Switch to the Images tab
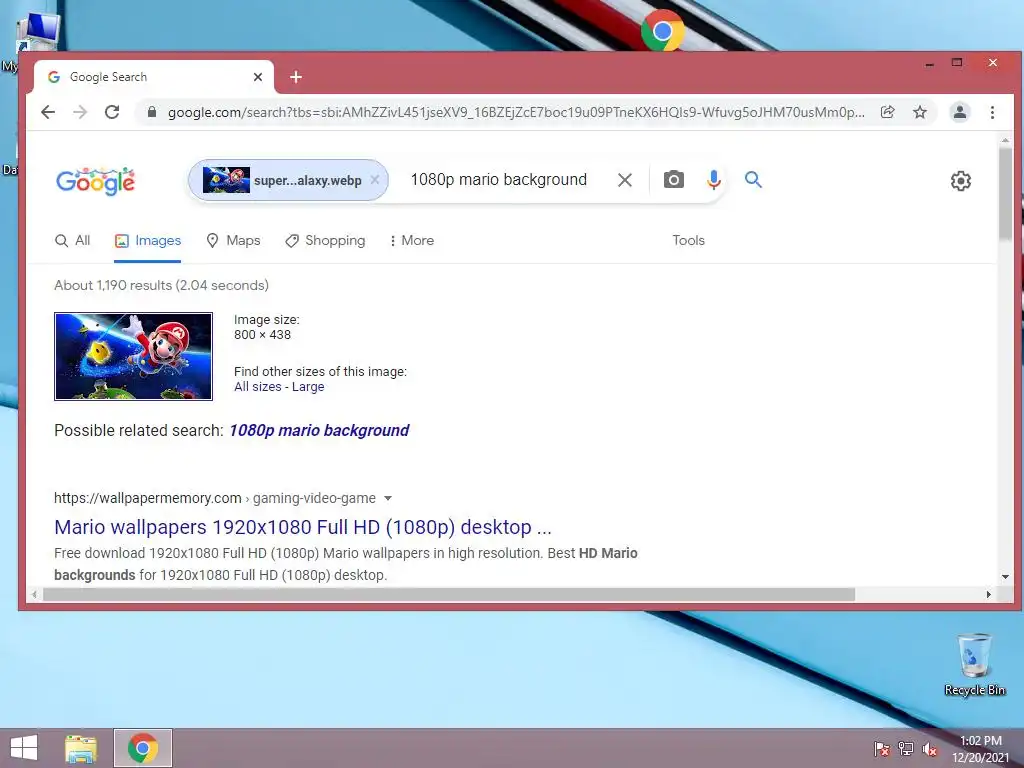Image resolution: width=1024 pixels, height=768 pixels. click(x=148, y=240)
